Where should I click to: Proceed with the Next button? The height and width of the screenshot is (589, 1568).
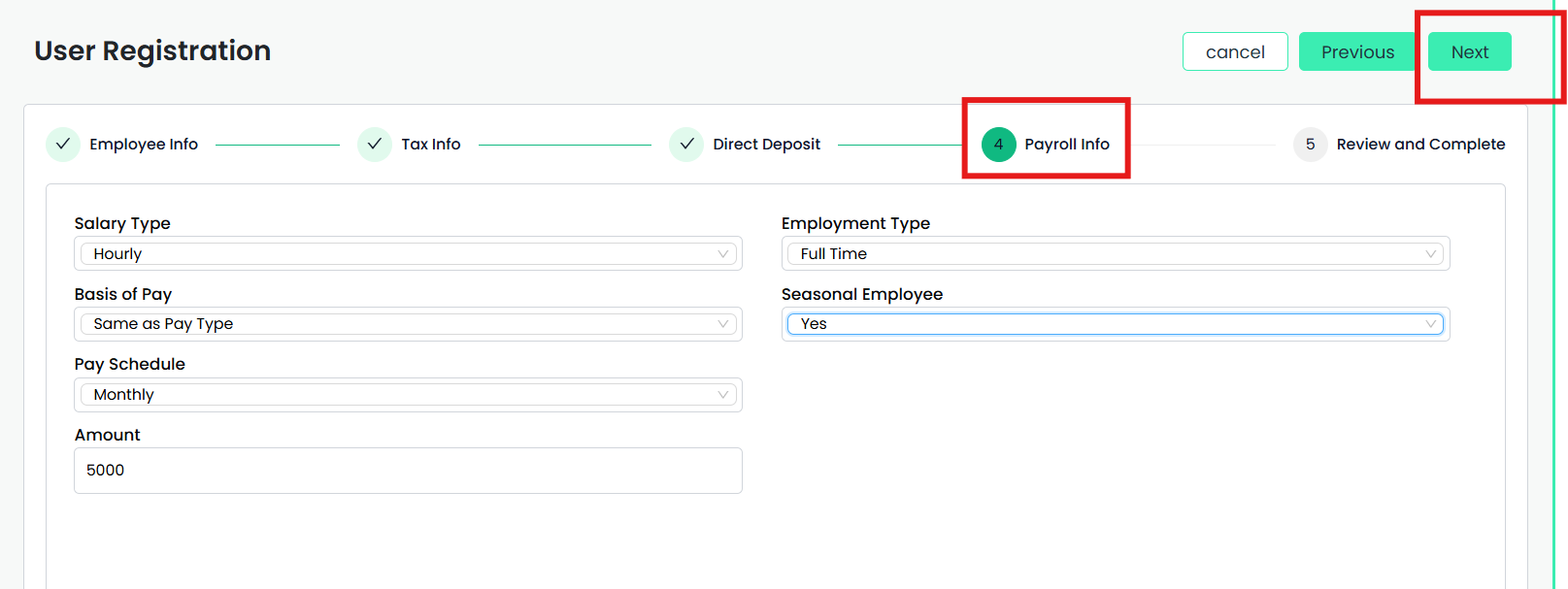pos(1470,51)
